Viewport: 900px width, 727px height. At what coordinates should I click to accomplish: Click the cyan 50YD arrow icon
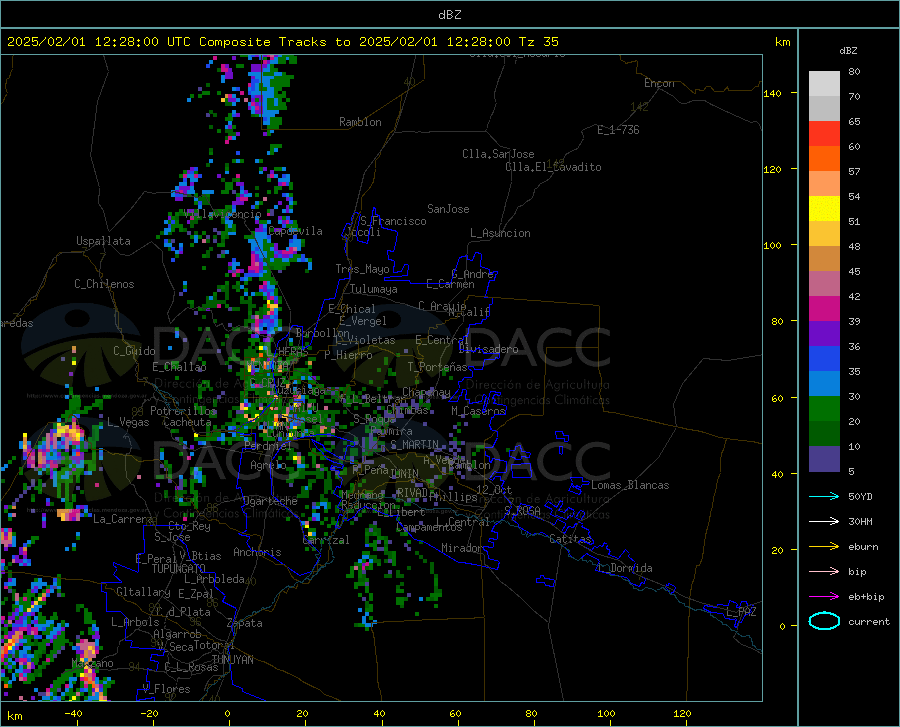[824, 496]
